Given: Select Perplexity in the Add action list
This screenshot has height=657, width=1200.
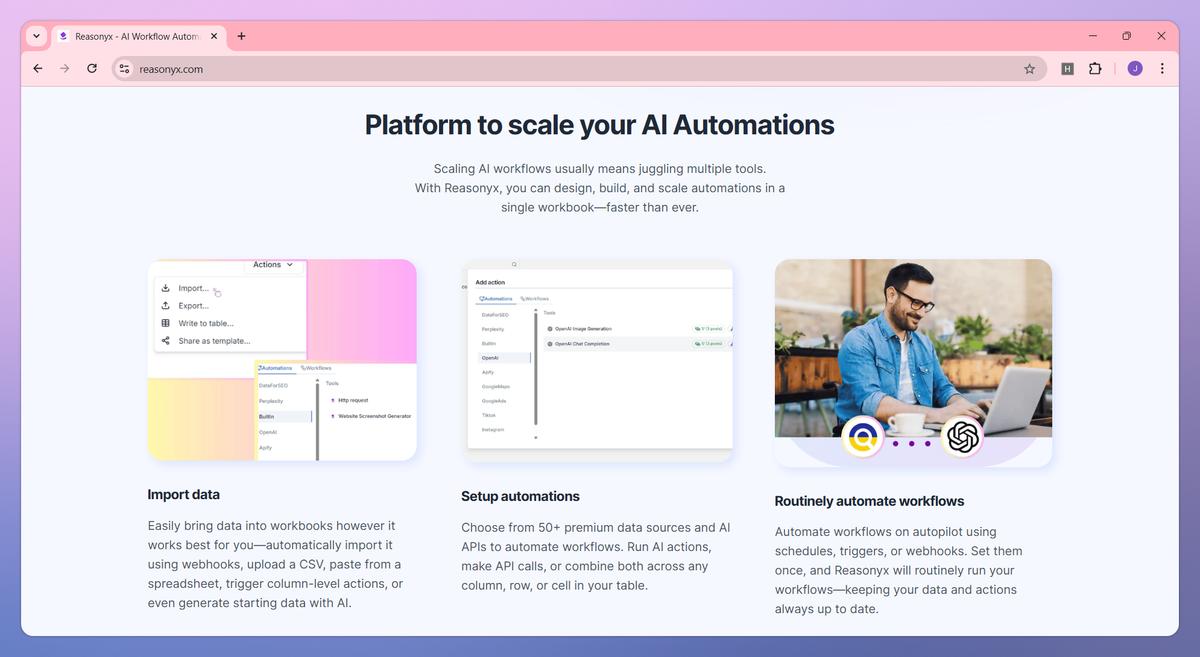Looking at the screenshot, I should click(x=493, y=329).
